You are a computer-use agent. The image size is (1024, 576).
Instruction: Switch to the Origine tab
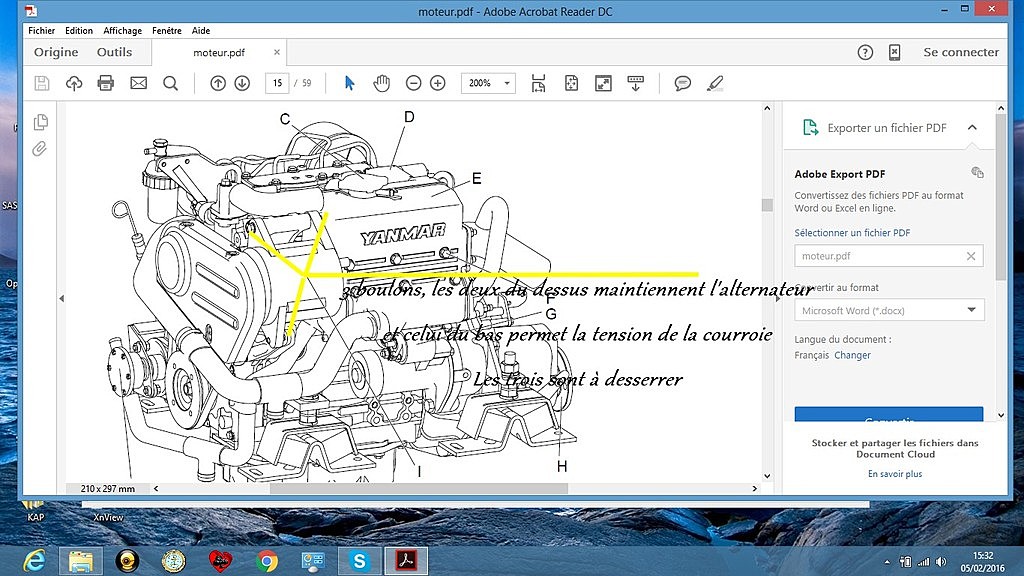[x=56, y=52]
